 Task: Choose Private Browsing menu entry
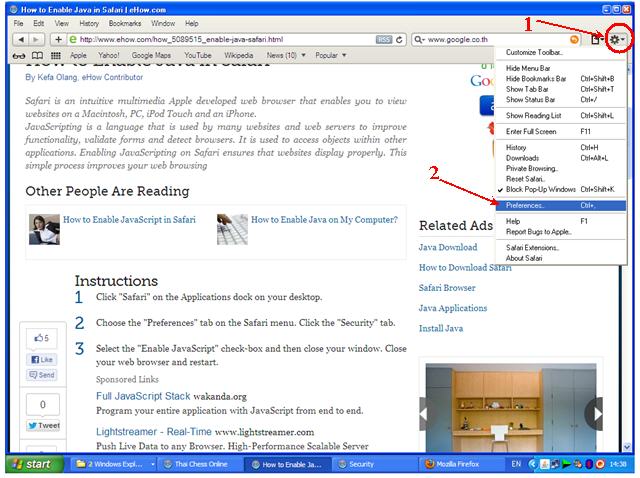(561, 168)
